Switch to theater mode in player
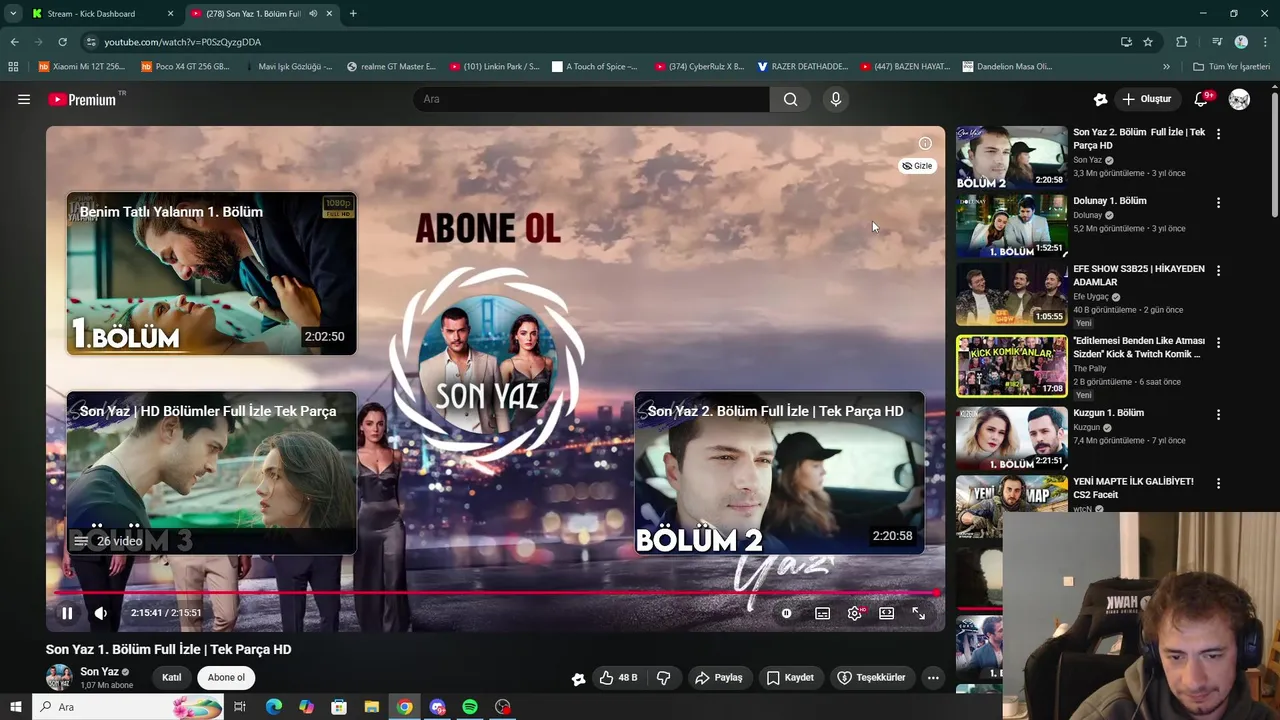Screen dimensions: 1280x720 click(886, 613)
